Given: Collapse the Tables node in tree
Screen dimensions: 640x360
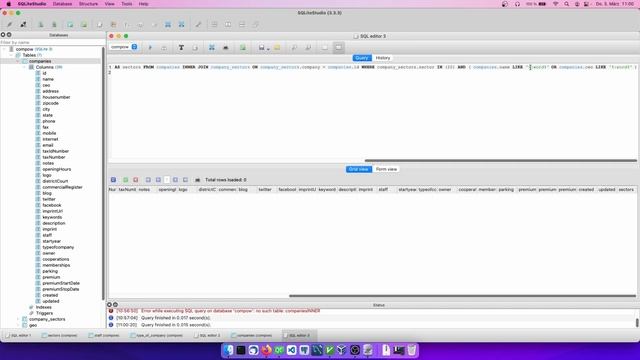Looking at the screenshot, I should (11, 55).
